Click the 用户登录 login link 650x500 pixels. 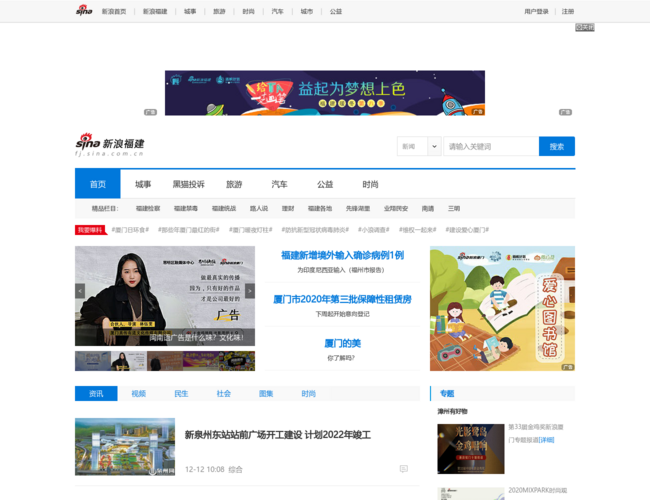pyautogui.click(x=536, y=12)
